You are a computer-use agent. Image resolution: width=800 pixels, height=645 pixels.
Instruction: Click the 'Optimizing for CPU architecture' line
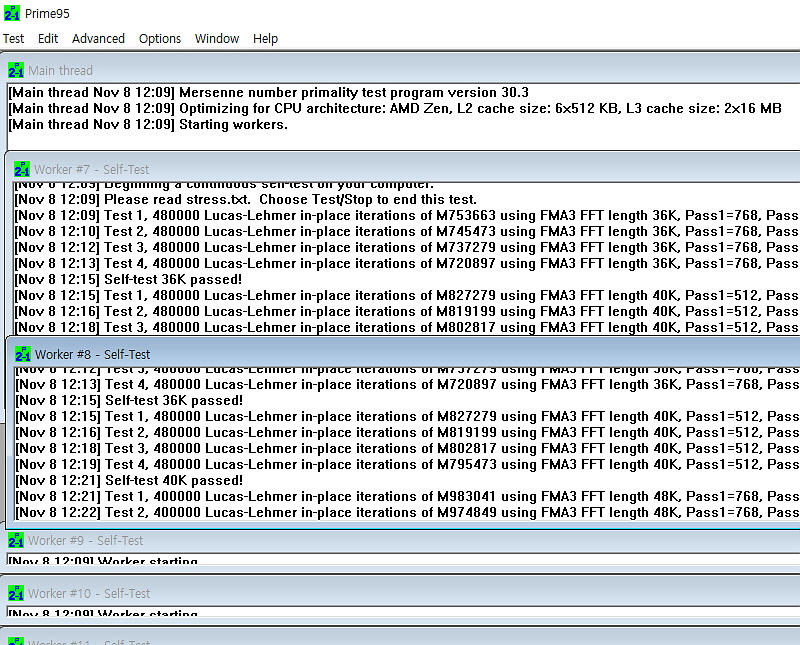click(x=395, y=109)
